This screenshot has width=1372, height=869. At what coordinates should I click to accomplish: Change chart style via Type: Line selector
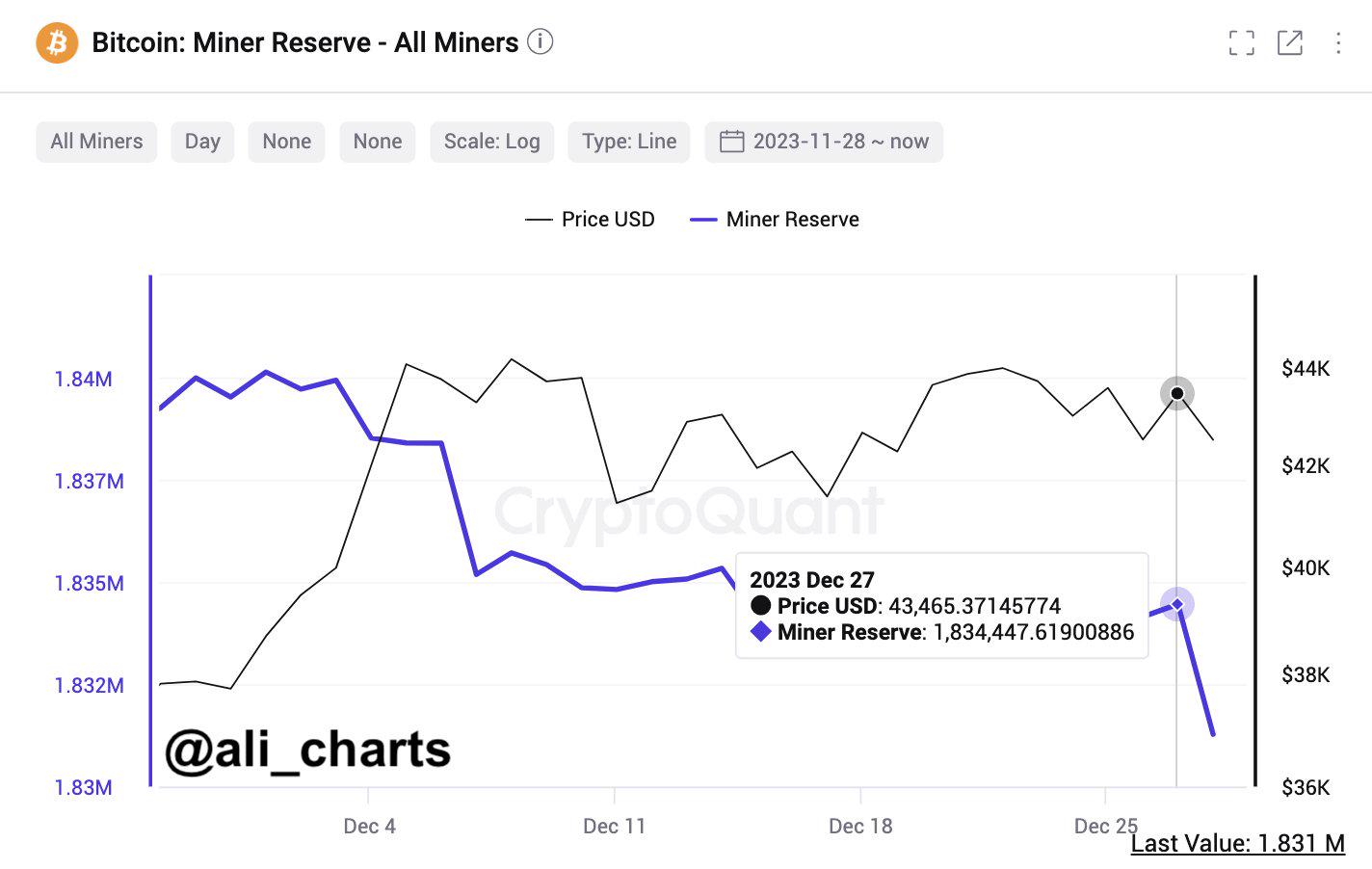pos(628,142)
